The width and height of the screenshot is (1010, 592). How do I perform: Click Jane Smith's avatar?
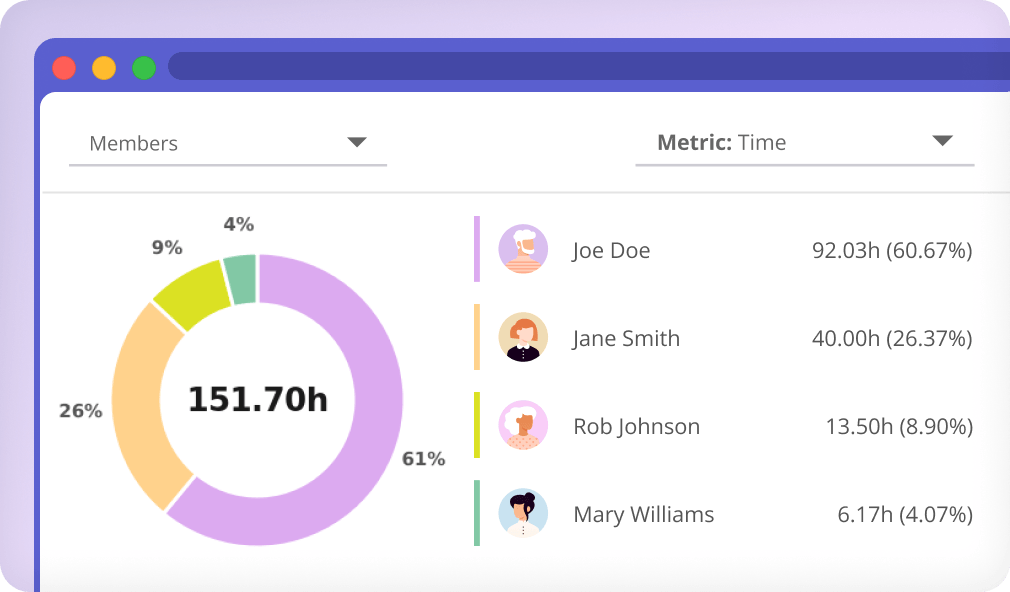(x=523, y=338)
